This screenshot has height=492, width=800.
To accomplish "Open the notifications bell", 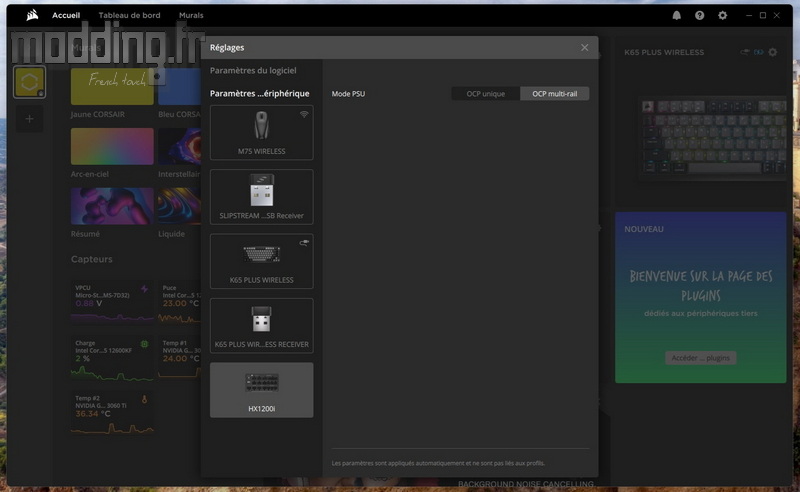I will (677, 15).
